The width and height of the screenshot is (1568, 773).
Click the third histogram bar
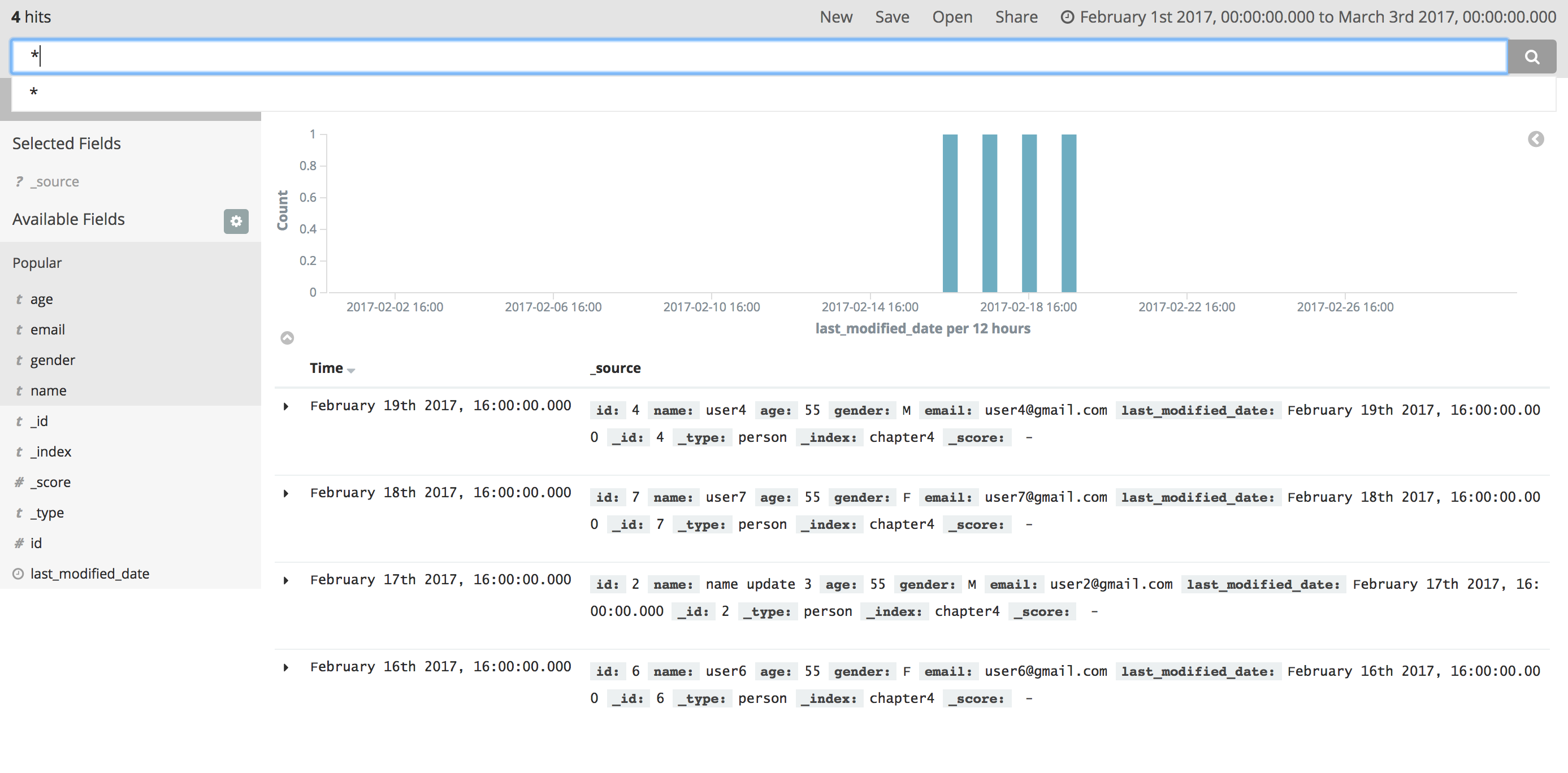(x=1029, y=213)
